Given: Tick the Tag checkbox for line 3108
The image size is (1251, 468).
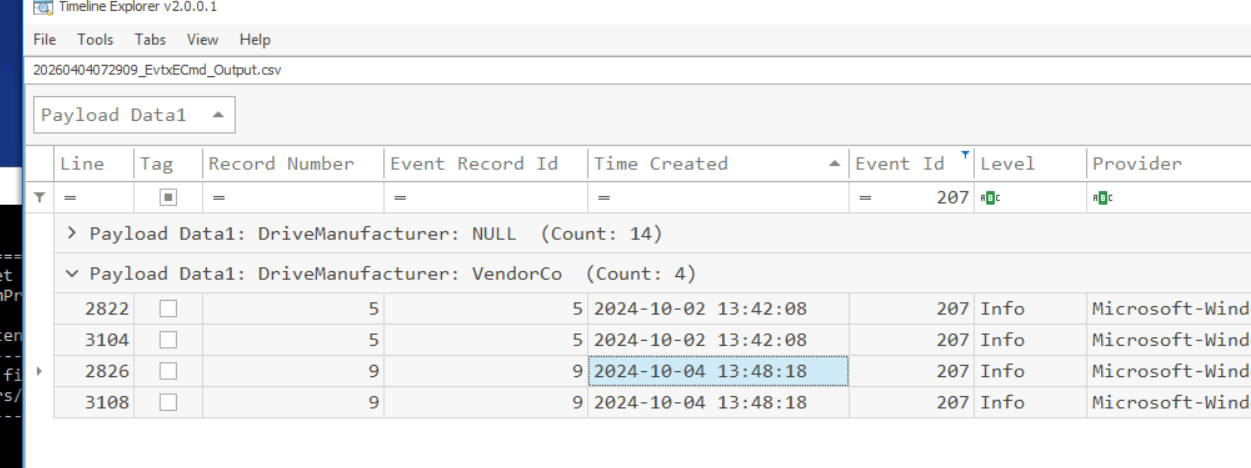Looking at the screenshot, I should (x=169, y=403).
